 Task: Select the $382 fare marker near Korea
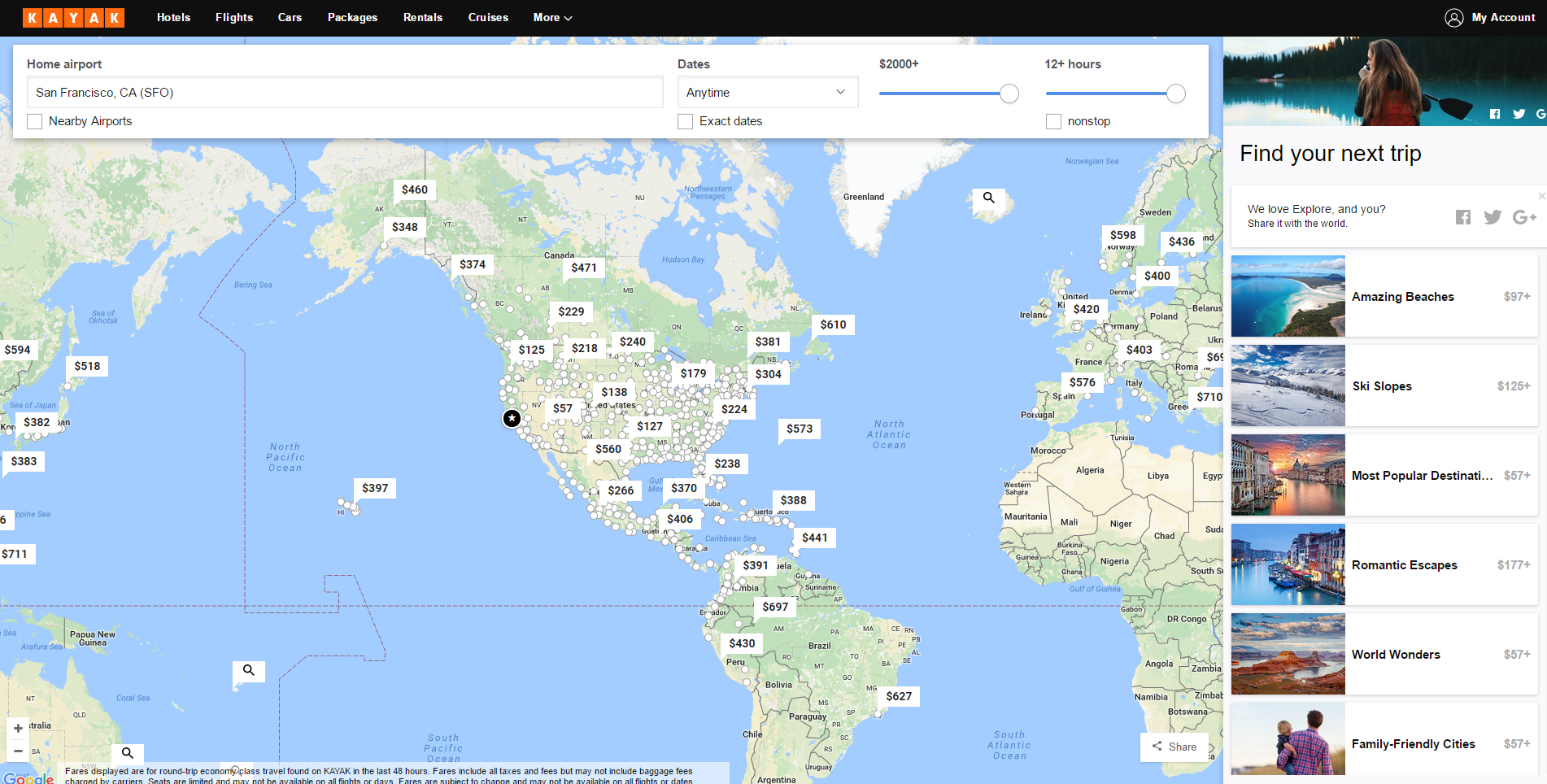(37, 422)
